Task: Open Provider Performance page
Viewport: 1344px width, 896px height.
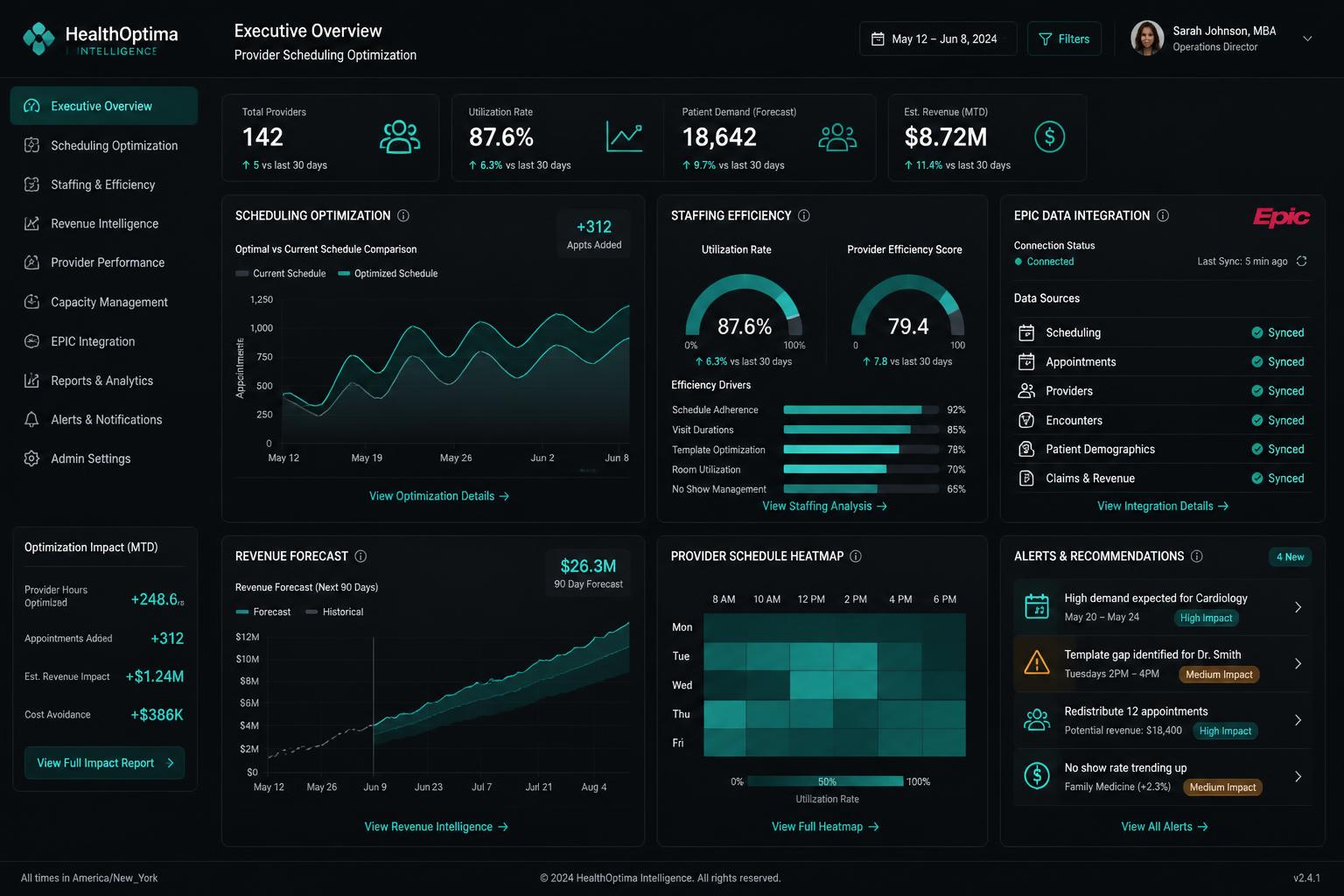Action: coord(103,262)
